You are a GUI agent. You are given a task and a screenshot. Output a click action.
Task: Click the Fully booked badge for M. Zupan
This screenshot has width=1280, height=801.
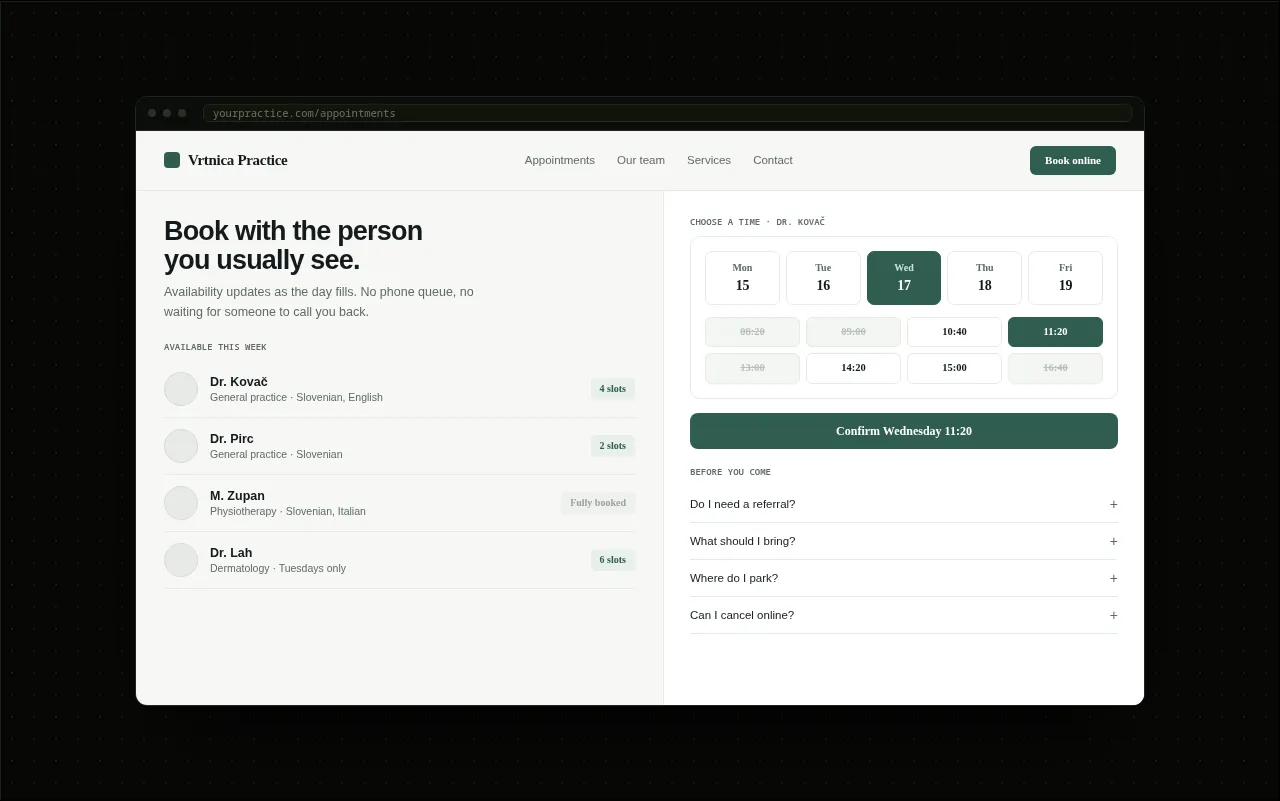598,503
